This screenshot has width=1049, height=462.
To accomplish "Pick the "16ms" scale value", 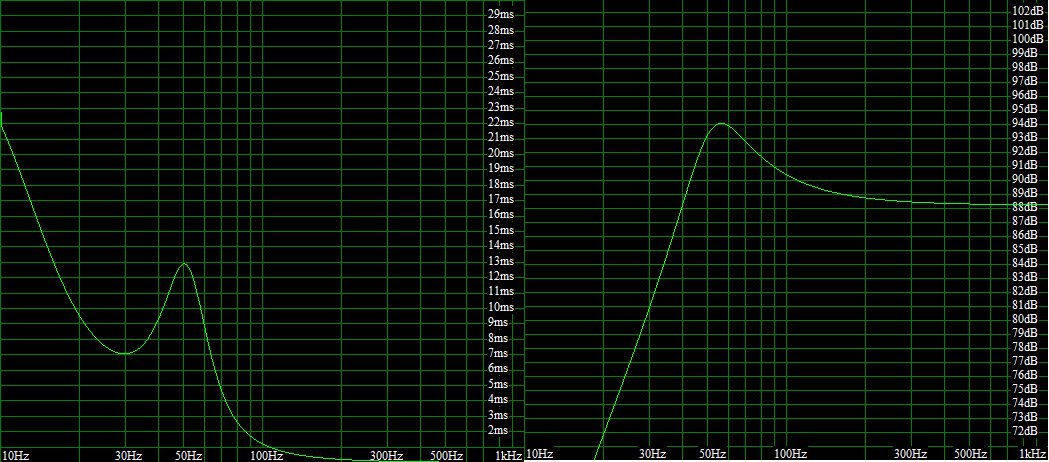I will click(x=501, y=215).
